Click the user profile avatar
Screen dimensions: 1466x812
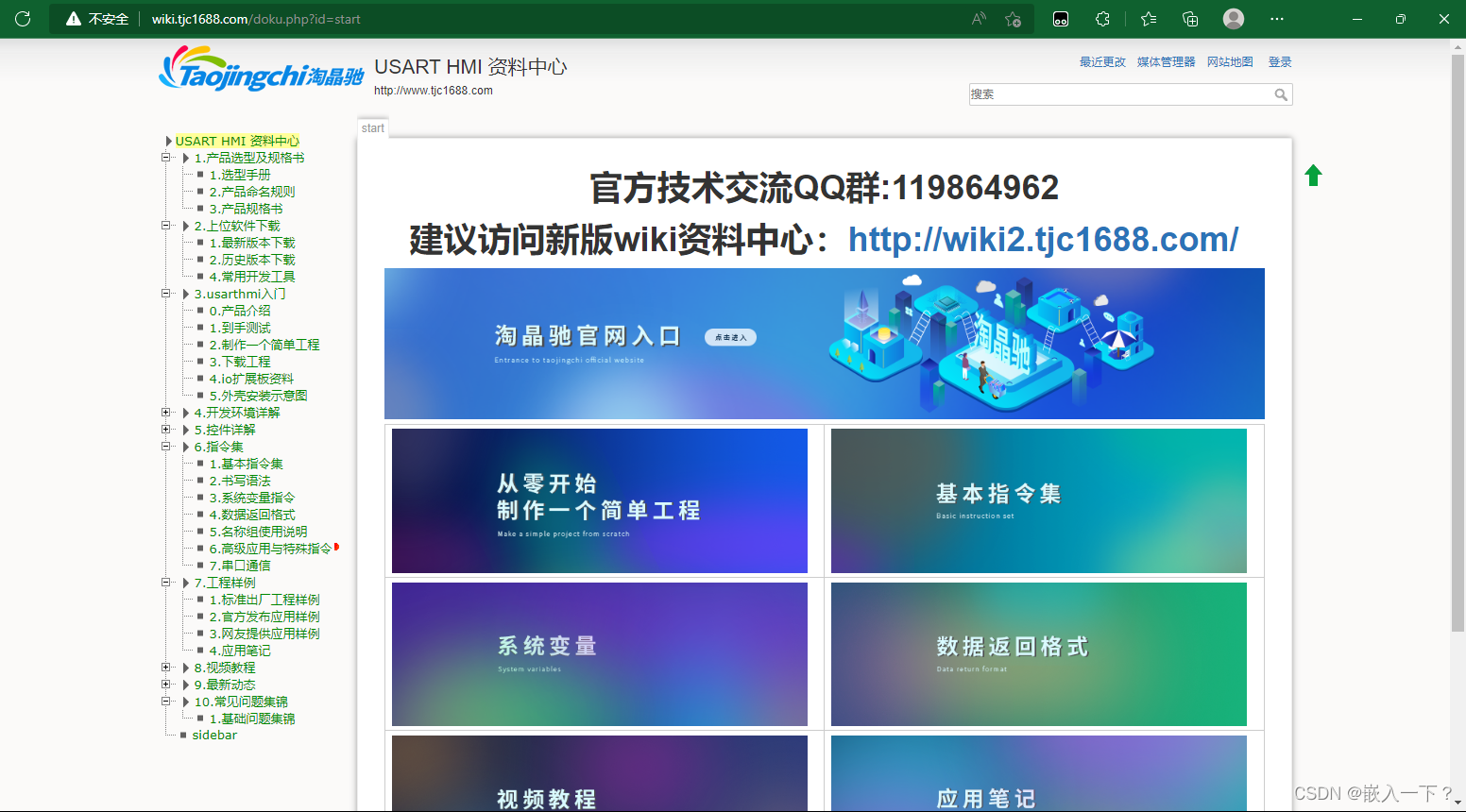tap(1234, 19)
